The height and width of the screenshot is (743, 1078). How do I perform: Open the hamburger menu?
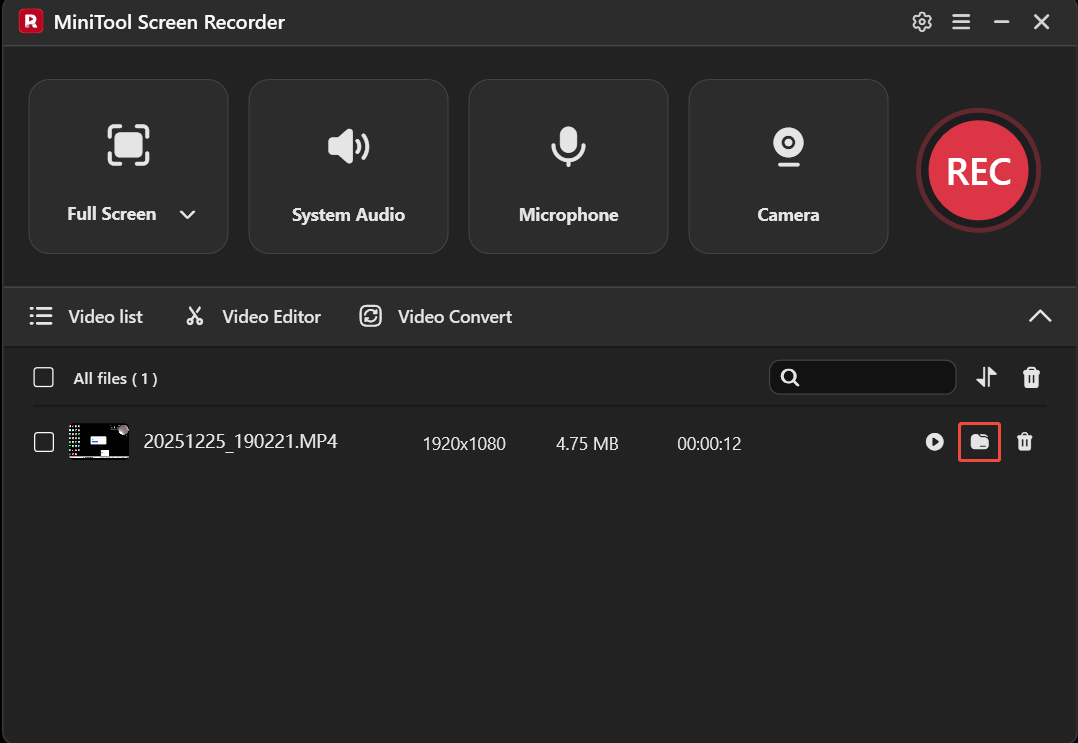pos(961,21)
